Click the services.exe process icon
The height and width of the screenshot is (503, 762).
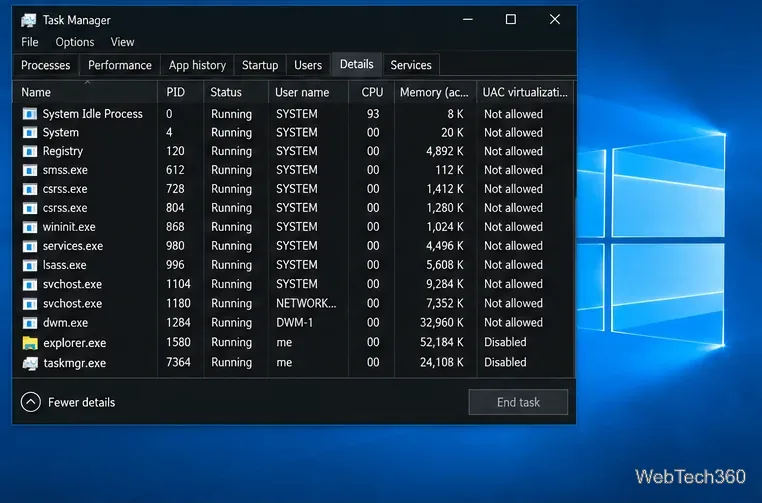pos(30,246)
